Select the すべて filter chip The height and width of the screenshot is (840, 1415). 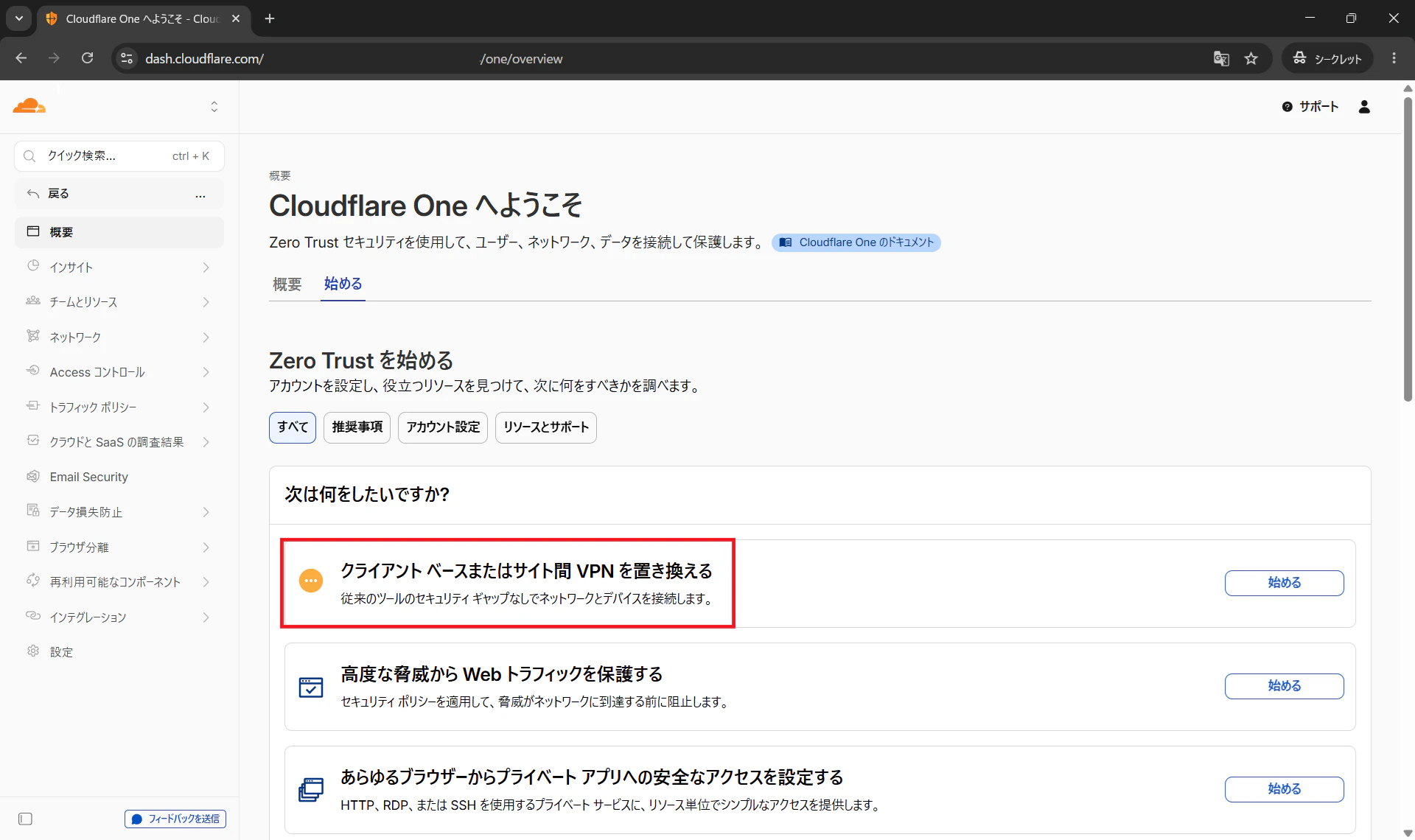(293, 427)
